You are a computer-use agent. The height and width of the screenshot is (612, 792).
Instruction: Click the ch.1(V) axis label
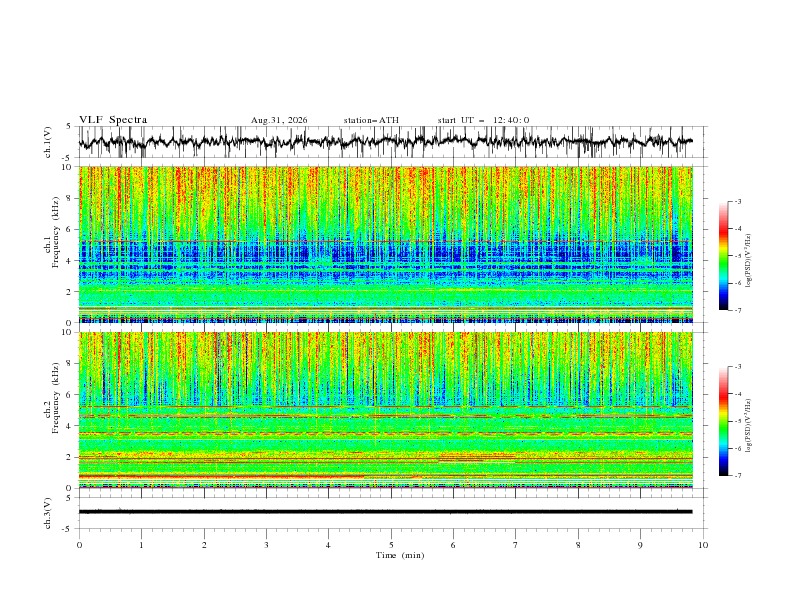48,142
